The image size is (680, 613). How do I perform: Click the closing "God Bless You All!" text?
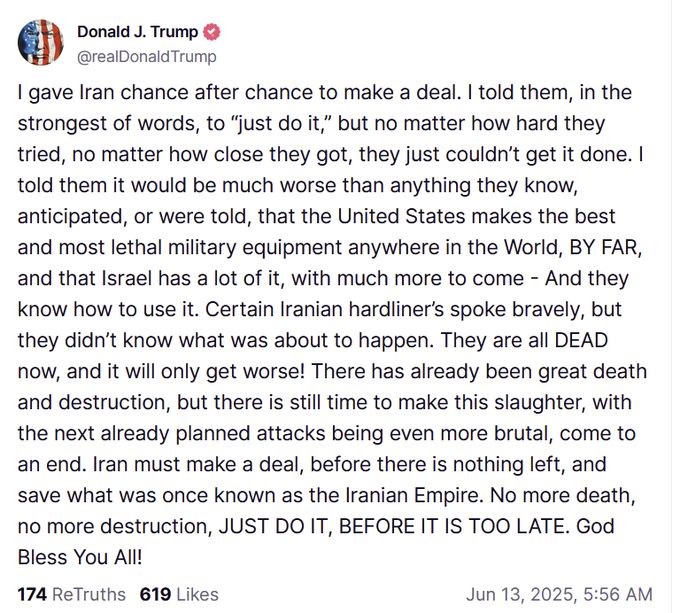(x=316, y=542)
